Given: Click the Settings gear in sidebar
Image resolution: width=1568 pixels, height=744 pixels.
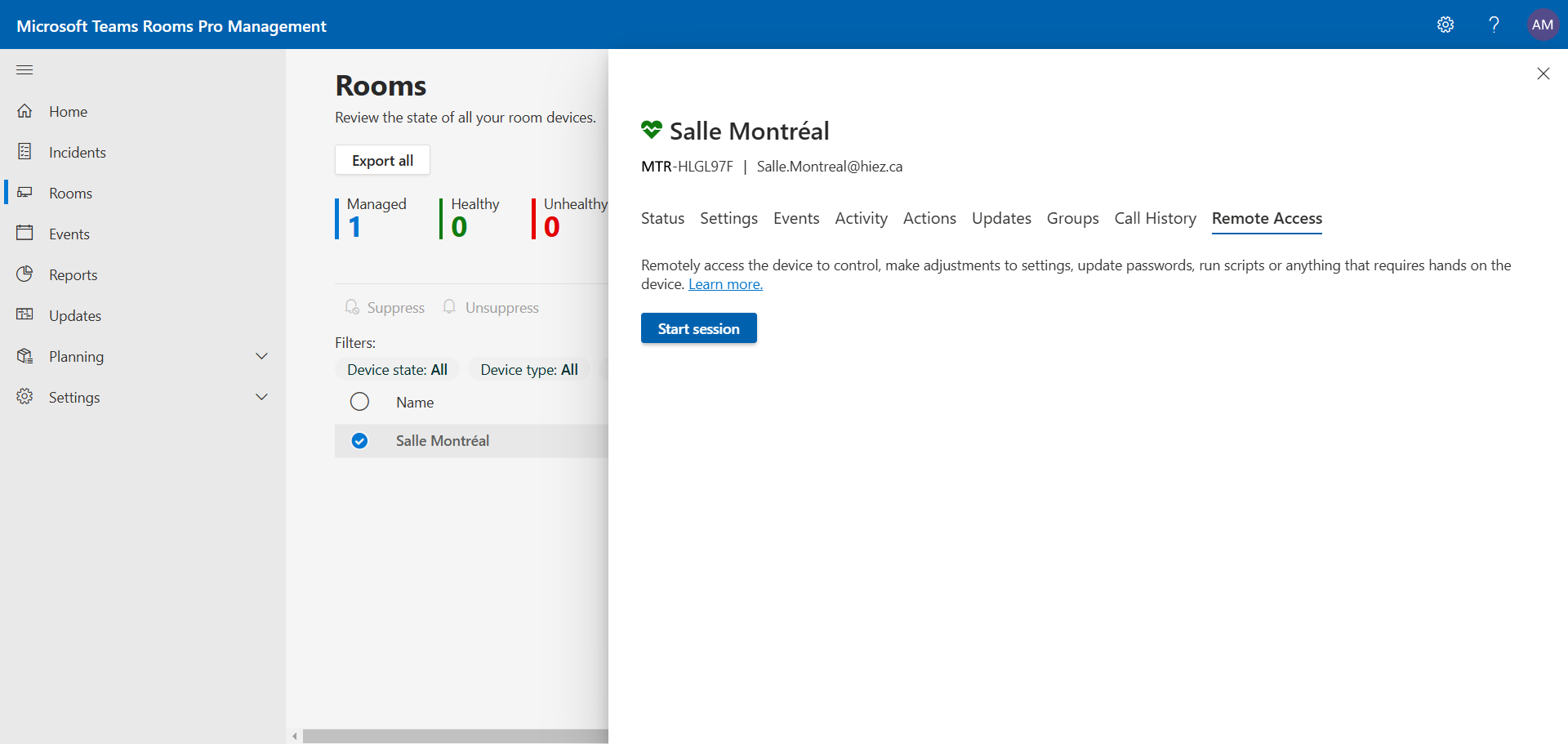Looking at the screenshot, I should pyautogui.click(x=25, y=397).
